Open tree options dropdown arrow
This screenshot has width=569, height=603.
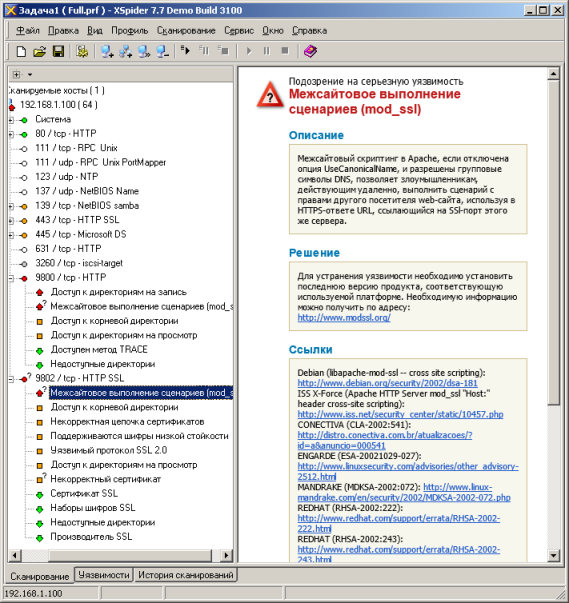coord(30,75)
